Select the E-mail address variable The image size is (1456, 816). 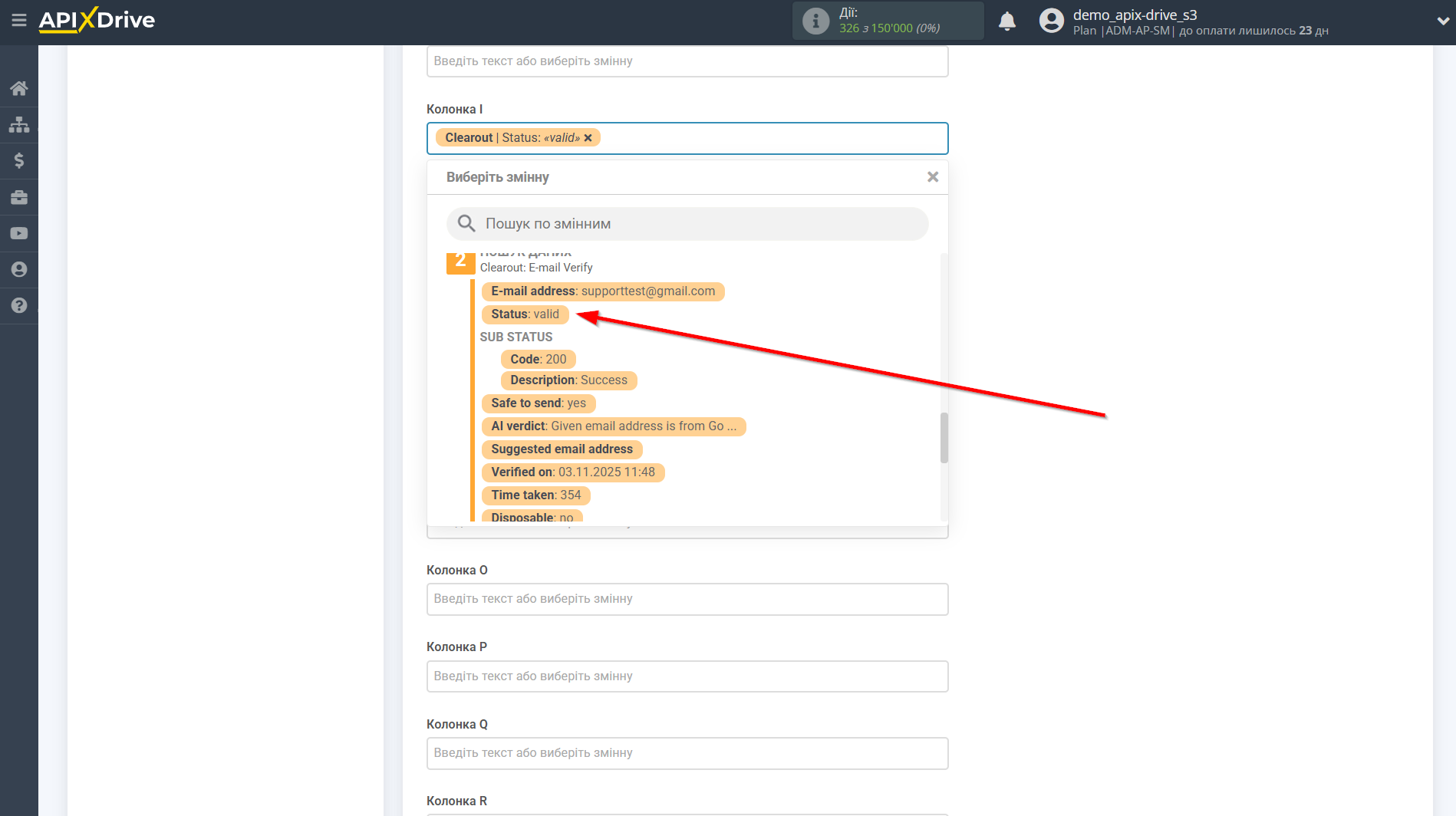coord(603,291)
